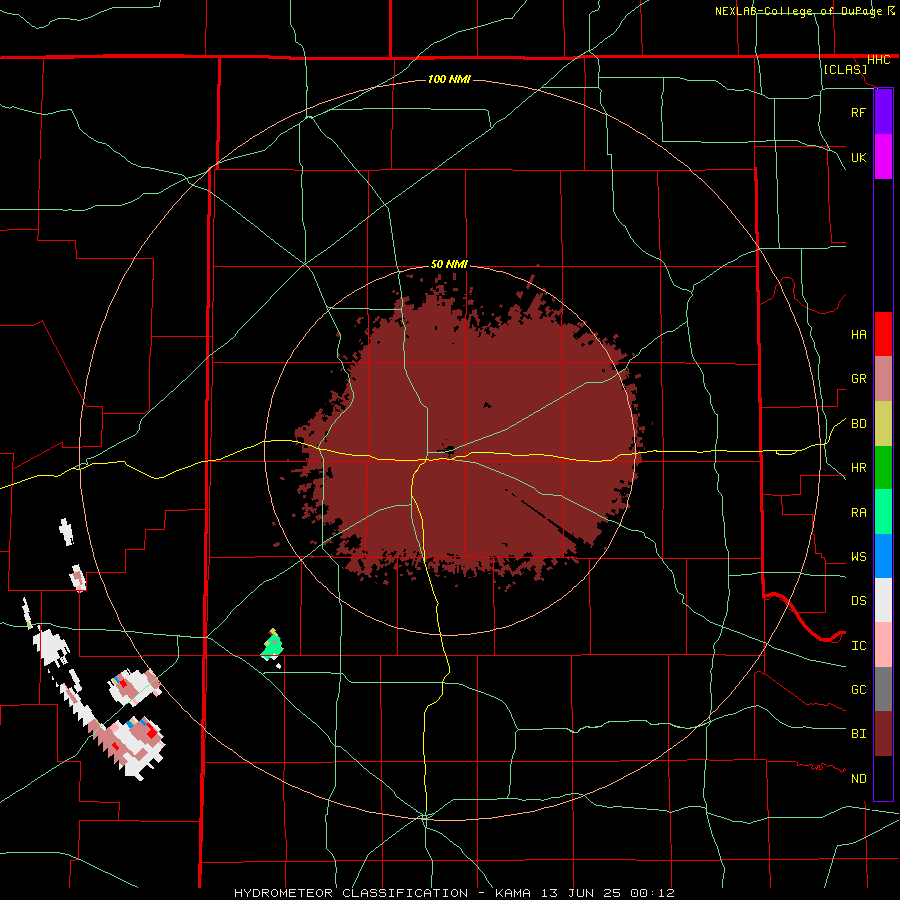Select the brown BI biological swatch
The image size is (900, 900).
click(x=883, y=734)
